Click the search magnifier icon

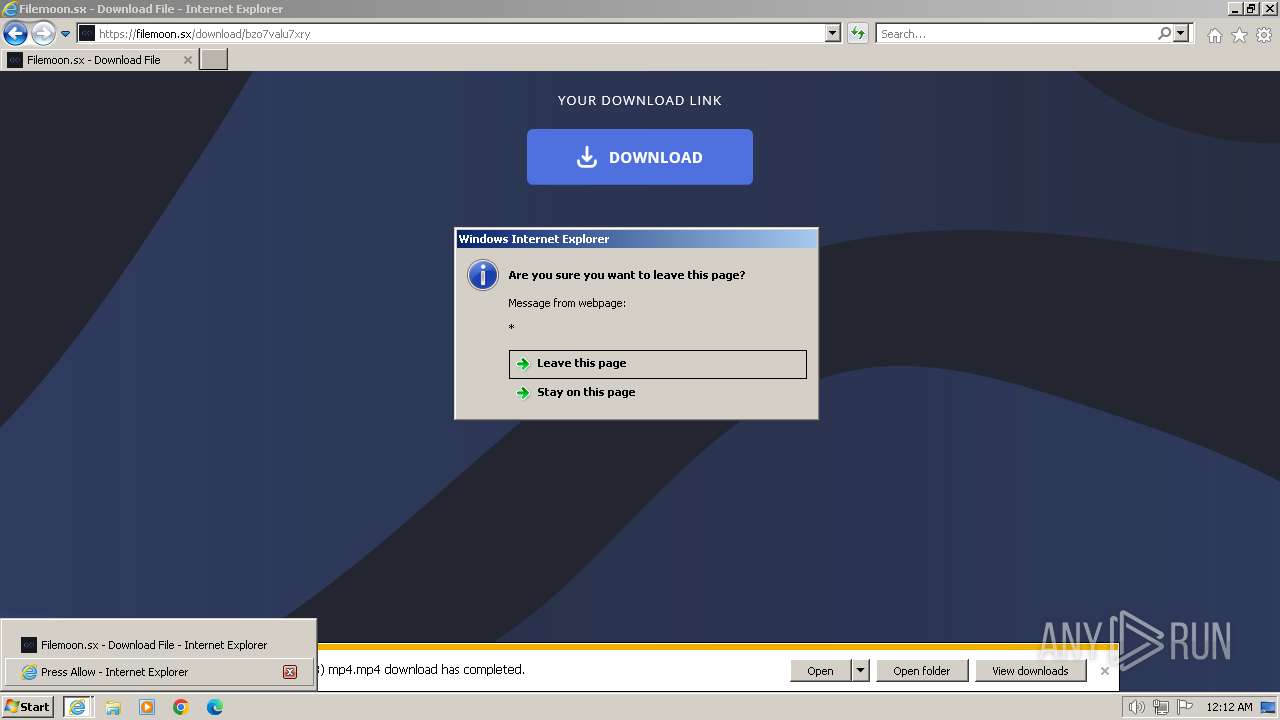point(1164,34)
